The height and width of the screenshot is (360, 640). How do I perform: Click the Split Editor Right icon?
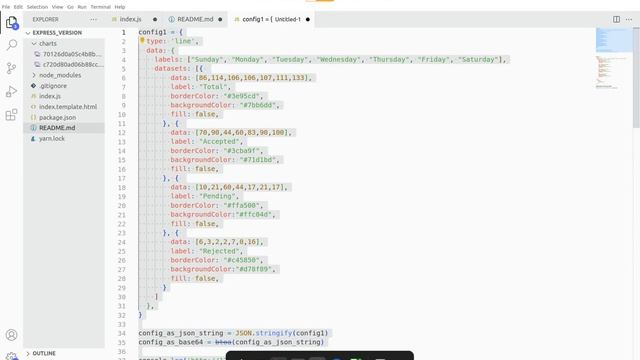pyautogui.click(x=616, y=19)
